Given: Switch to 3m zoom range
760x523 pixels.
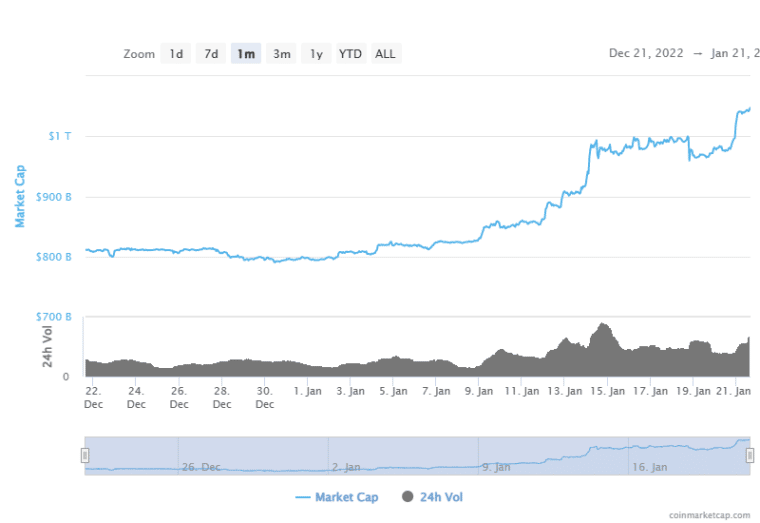Looking at the screenshot, I should point(282,54).
